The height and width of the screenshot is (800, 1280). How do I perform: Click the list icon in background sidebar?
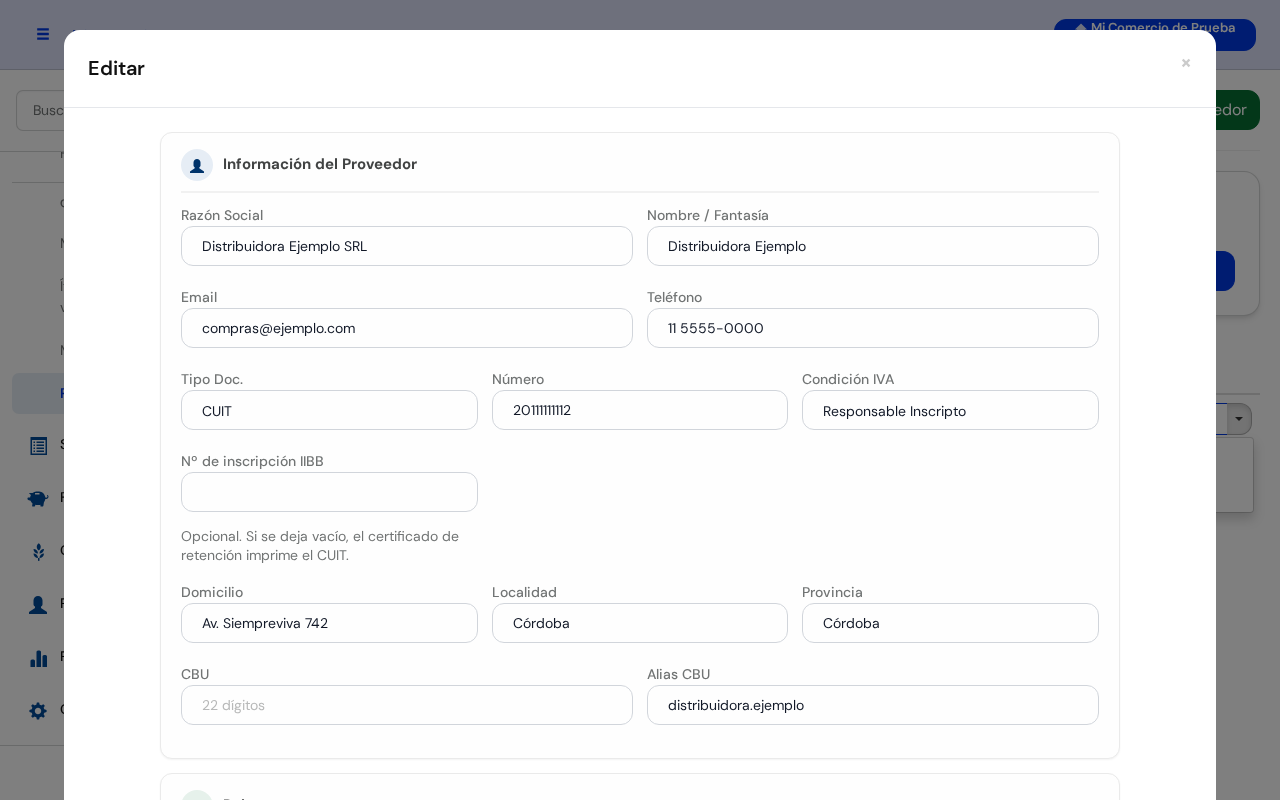[39, 446]
